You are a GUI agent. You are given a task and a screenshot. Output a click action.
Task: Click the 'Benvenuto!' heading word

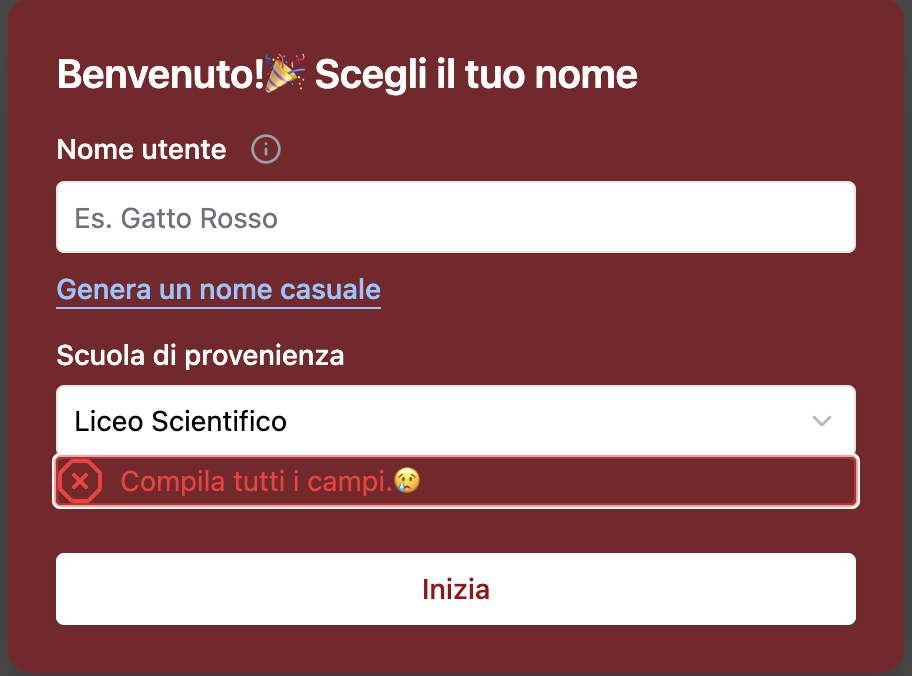coord(160,75)
